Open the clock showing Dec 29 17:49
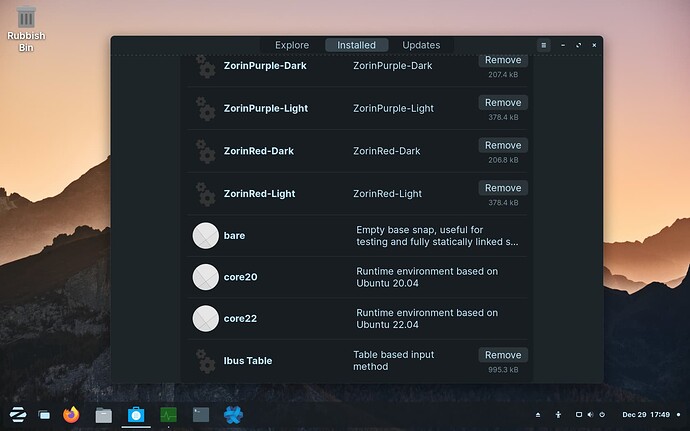The width and height of the screenshot is (690, 431). coord(646,415)
